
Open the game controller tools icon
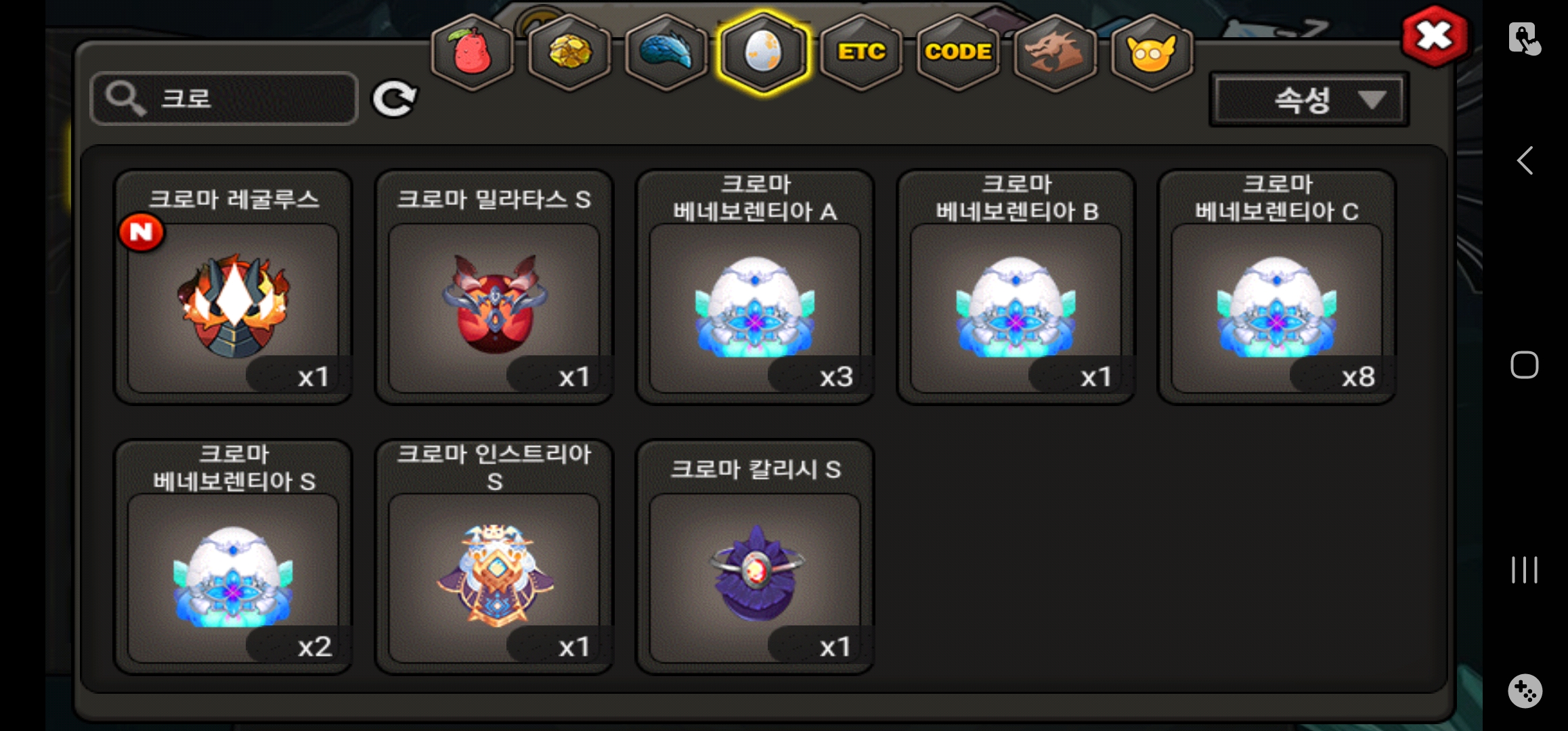(x=1525, y=691)
